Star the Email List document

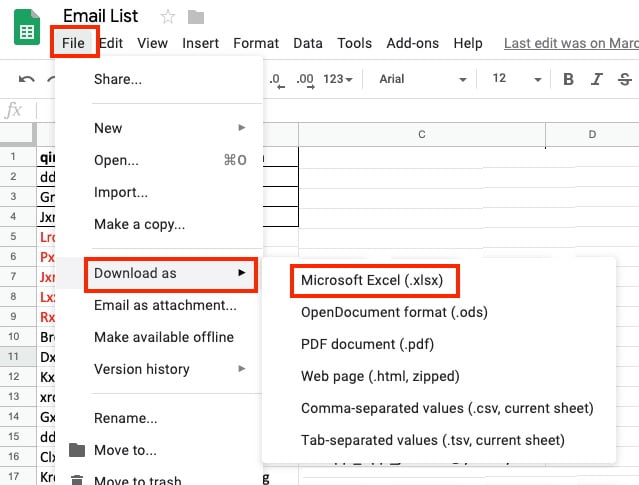tap(167, 17)
